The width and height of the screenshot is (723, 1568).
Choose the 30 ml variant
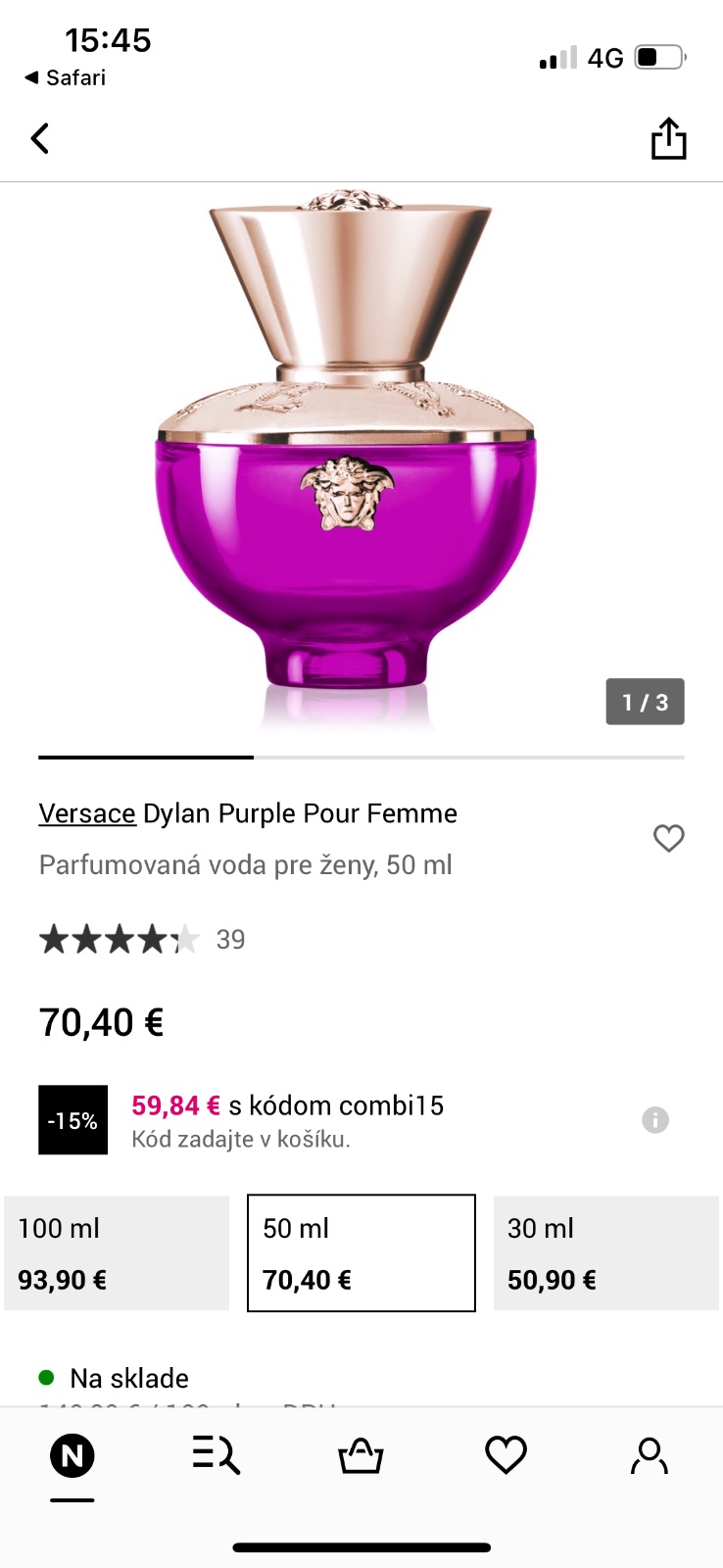pos(605,1252)
